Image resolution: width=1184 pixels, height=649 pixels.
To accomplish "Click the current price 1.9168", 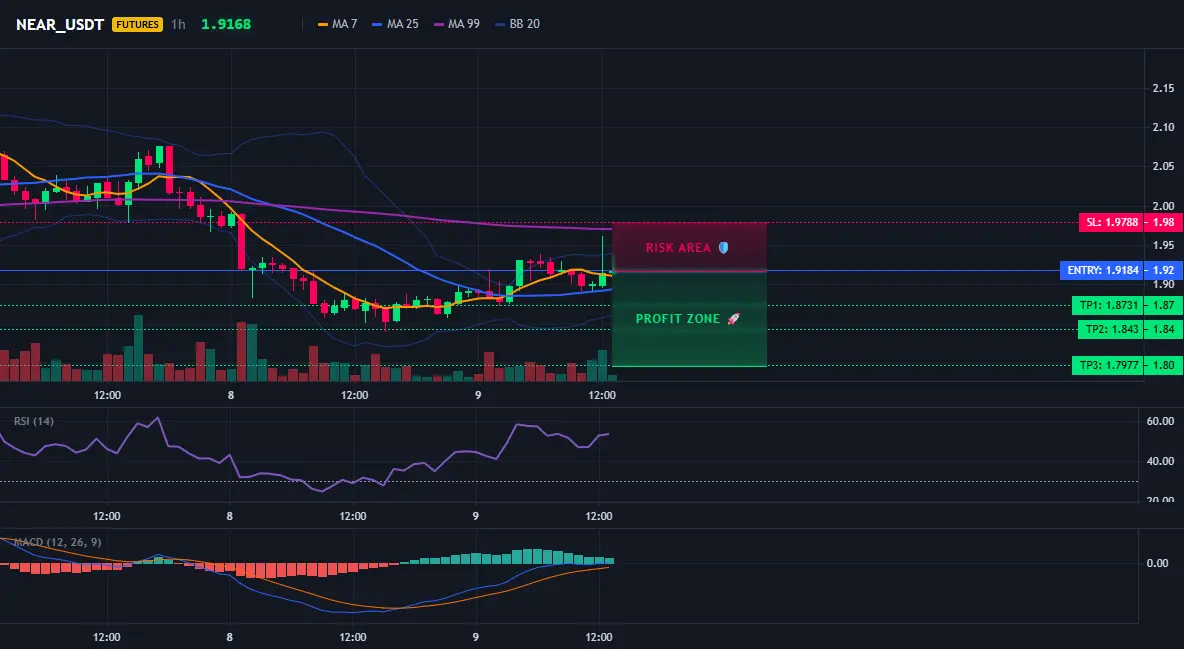I will coord(226,24).
